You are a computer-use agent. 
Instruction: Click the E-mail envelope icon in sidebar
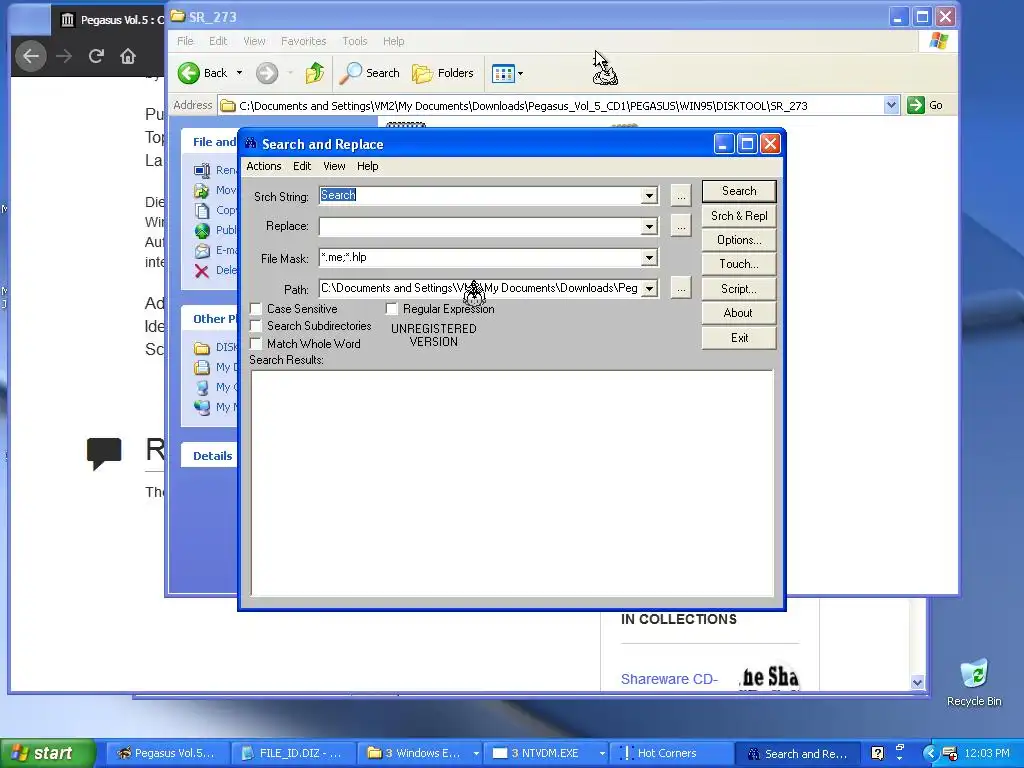pos(202,251)
